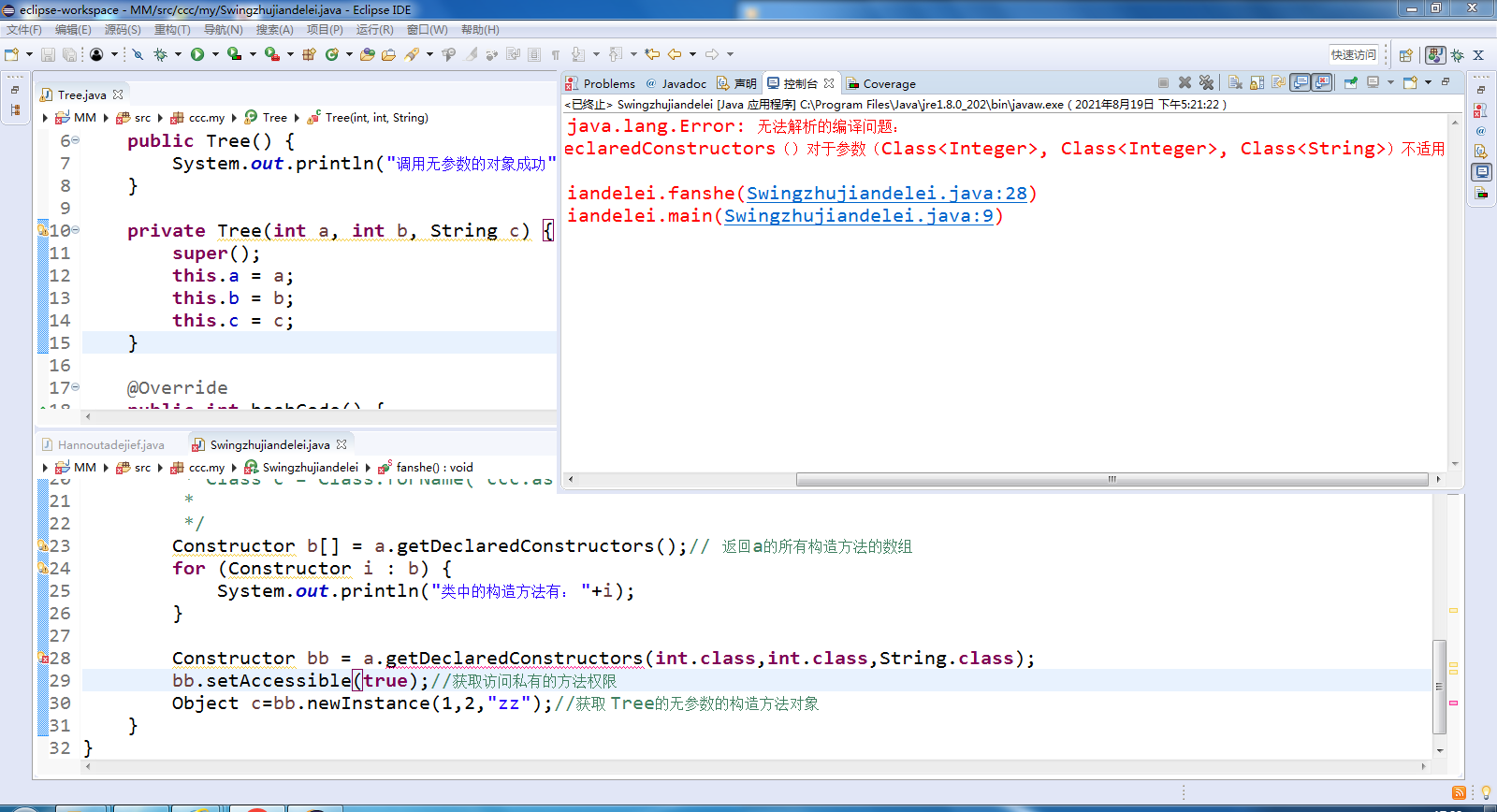Click the Swingzhujiandelei breadcrumb class entry
Image resolution: width=1497 pixels, height=812 pixels.
click(301, 468)
